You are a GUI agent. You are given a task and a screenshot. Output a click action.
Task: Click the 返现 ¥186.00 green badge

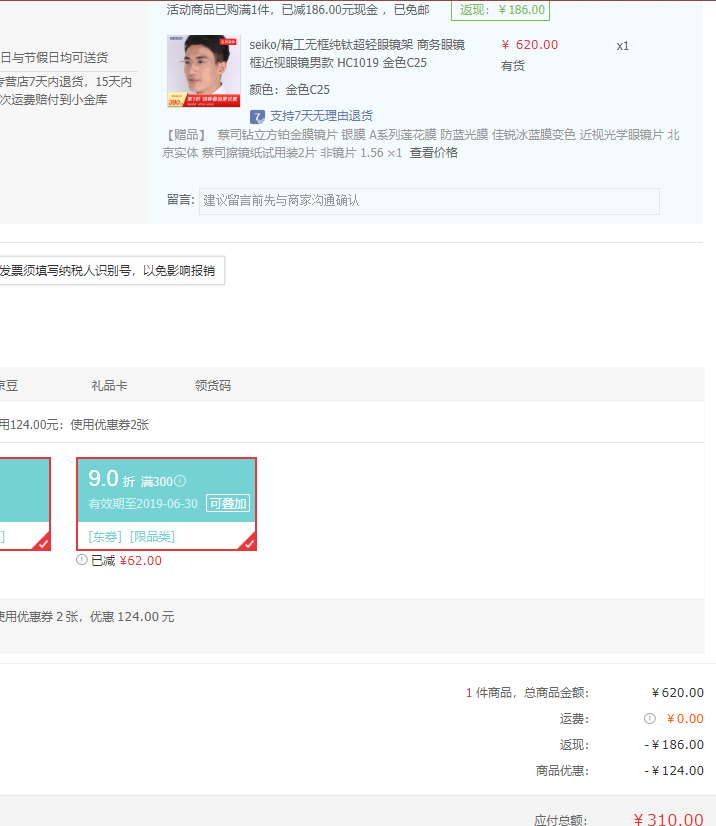click(500, 10)
